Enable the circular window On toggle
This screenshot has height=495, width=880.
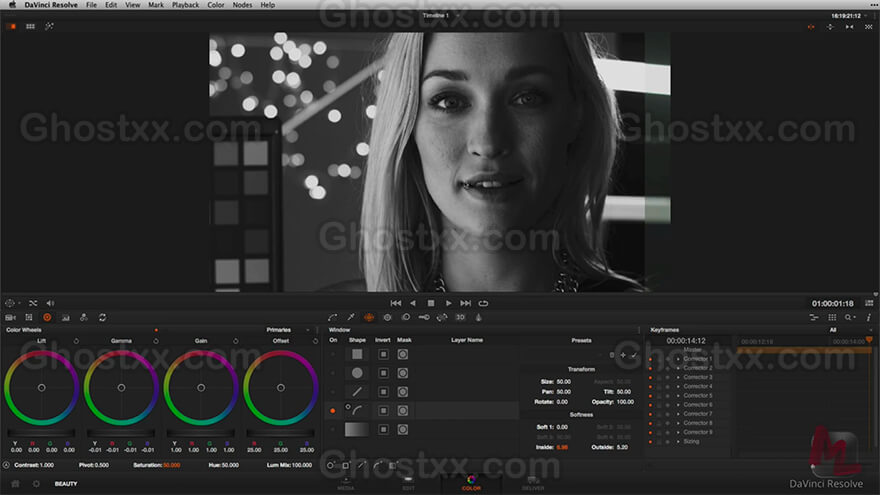pos(333,373)
